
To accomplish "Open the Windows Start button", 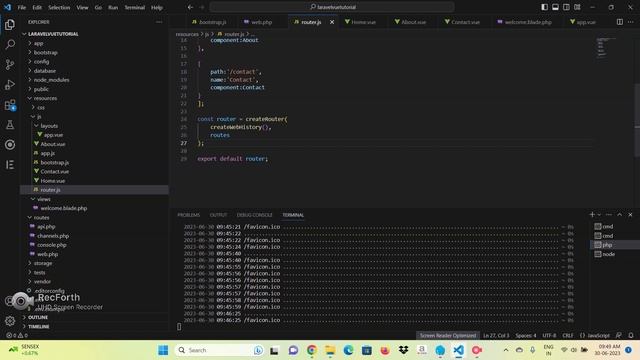I will 163,350.
